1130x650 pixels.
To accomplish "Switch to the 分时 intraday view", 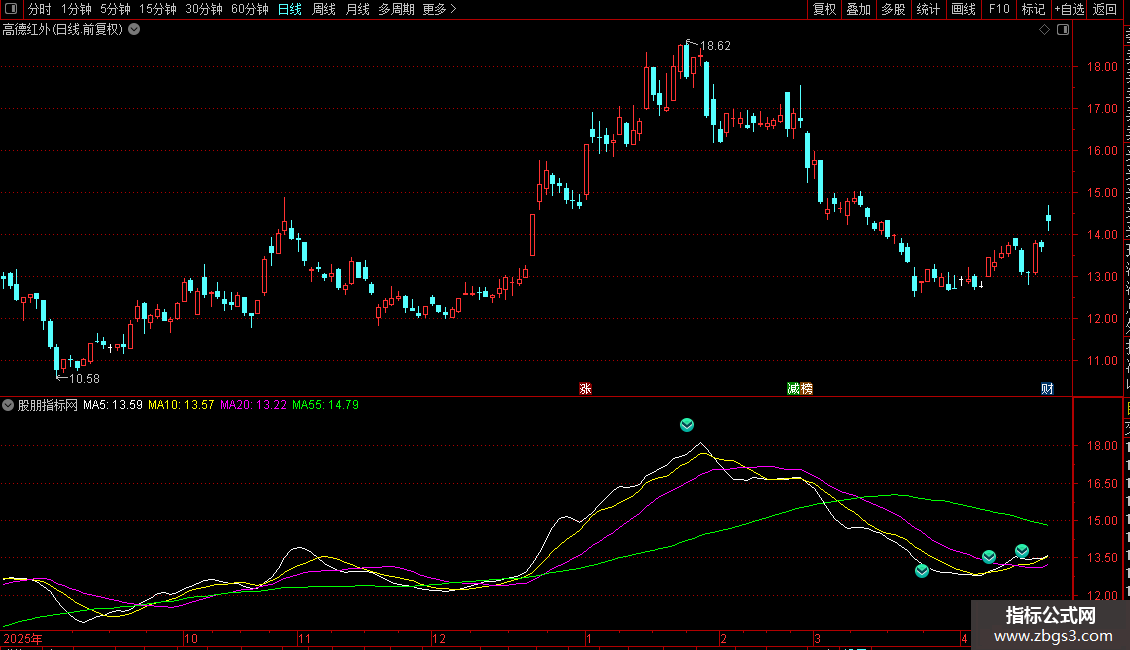I will [x=40, y=9].
